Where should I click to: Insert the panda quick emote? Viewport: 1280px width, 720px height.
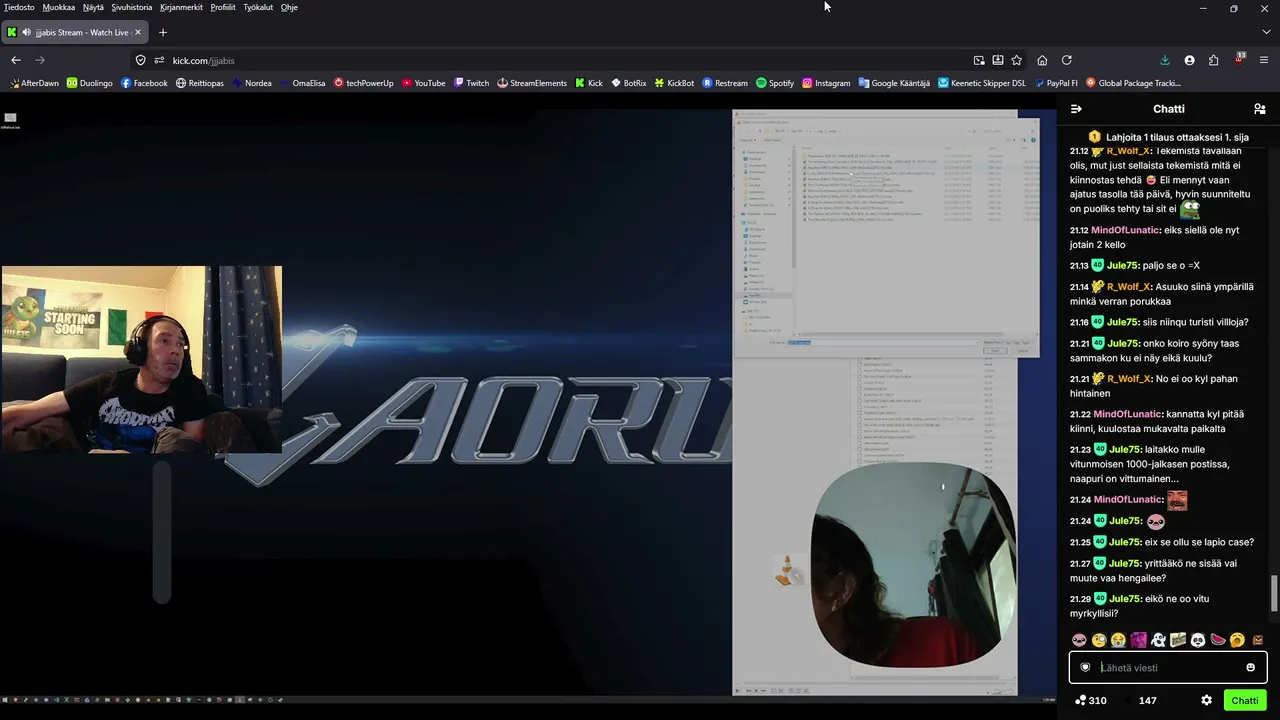[1198, 640]
